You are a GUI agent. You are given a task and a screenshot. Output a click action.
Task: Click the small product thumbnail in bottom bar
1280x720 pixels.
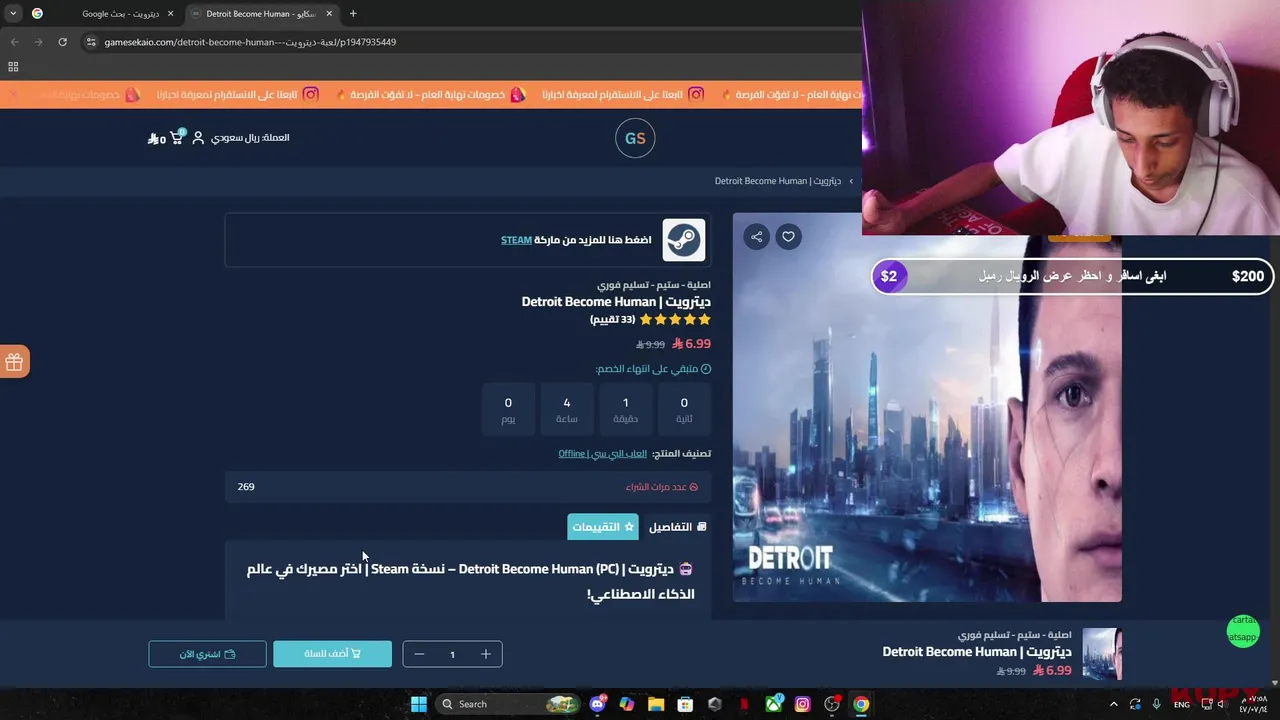(x=1102, y=654)
